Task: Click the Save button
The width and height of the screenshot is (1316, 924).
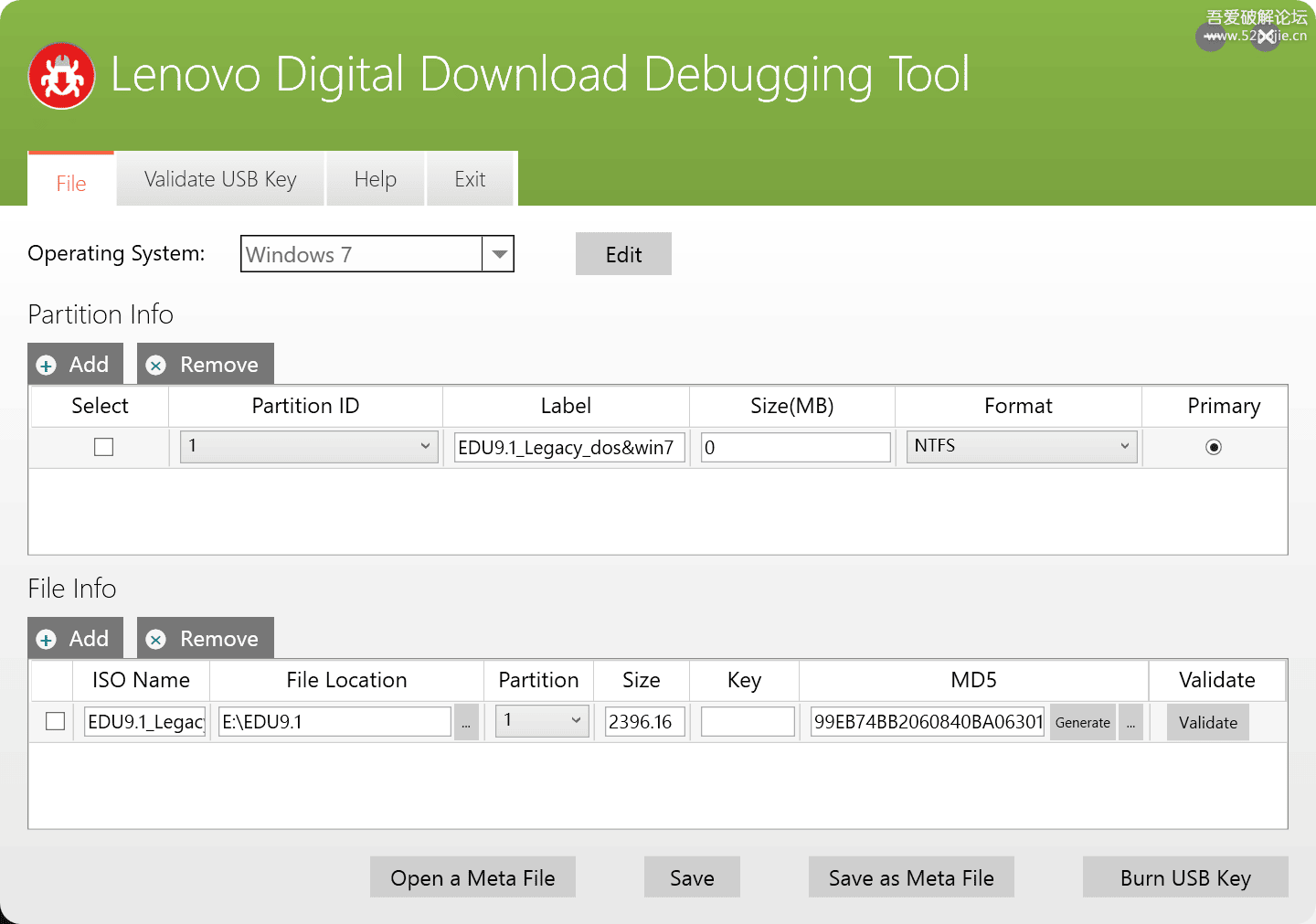Action: point(692,877)
